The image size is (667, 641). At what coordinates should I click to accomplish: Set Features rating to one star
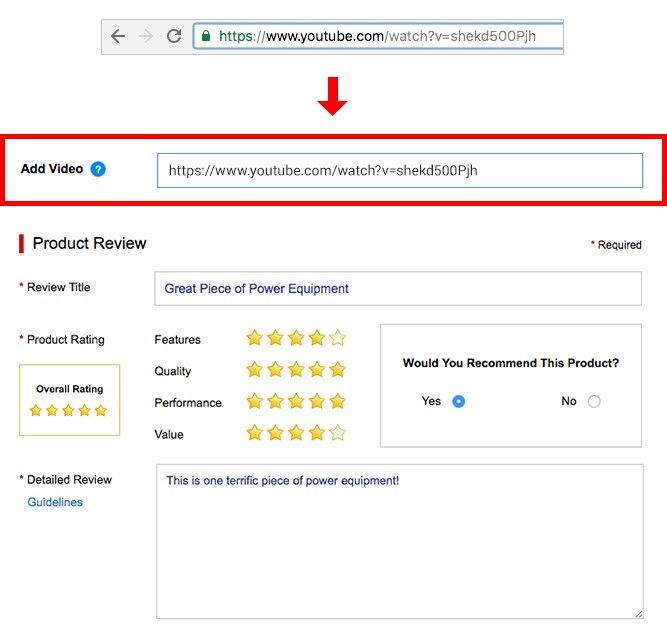pyautogui.click(x=254, y=338)
